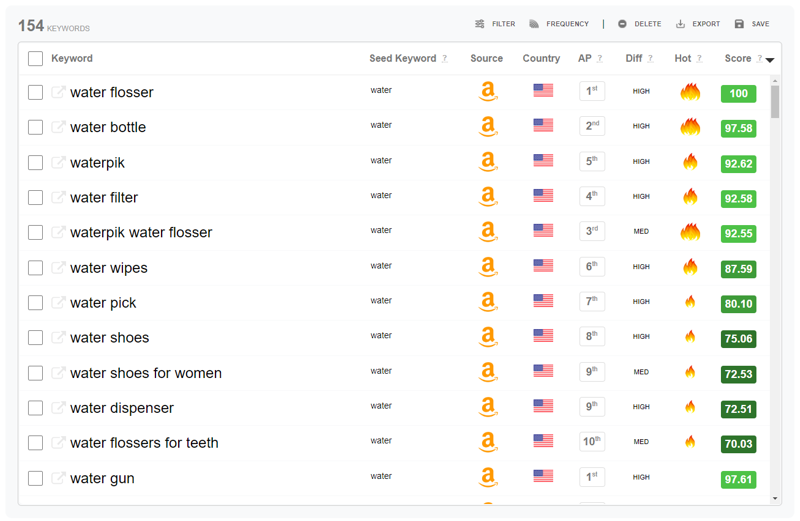Open waterpik external link icon
Screen dimensions: 800x521
58,162
